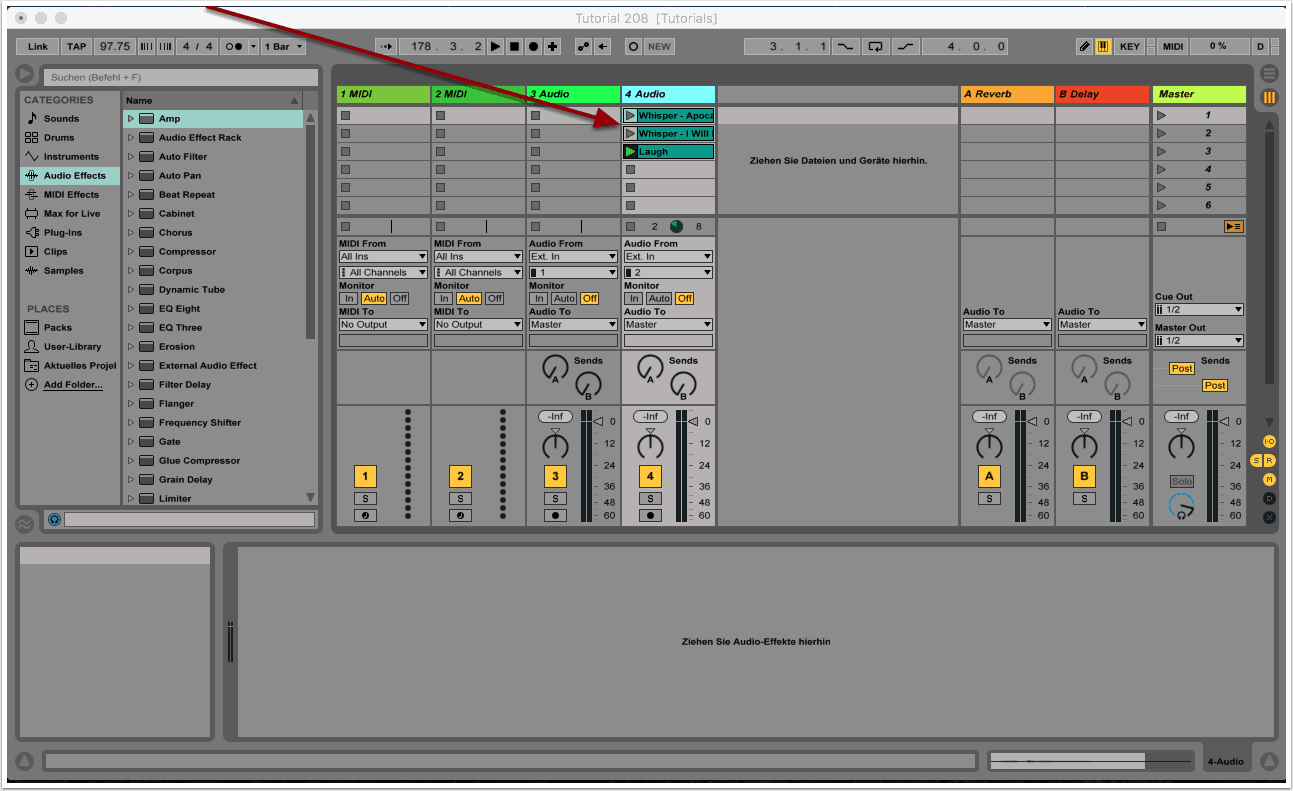Open the quantization 1 Bar dropdown
This screenshot has height=791, width=1293.
(x=284, y=46)
